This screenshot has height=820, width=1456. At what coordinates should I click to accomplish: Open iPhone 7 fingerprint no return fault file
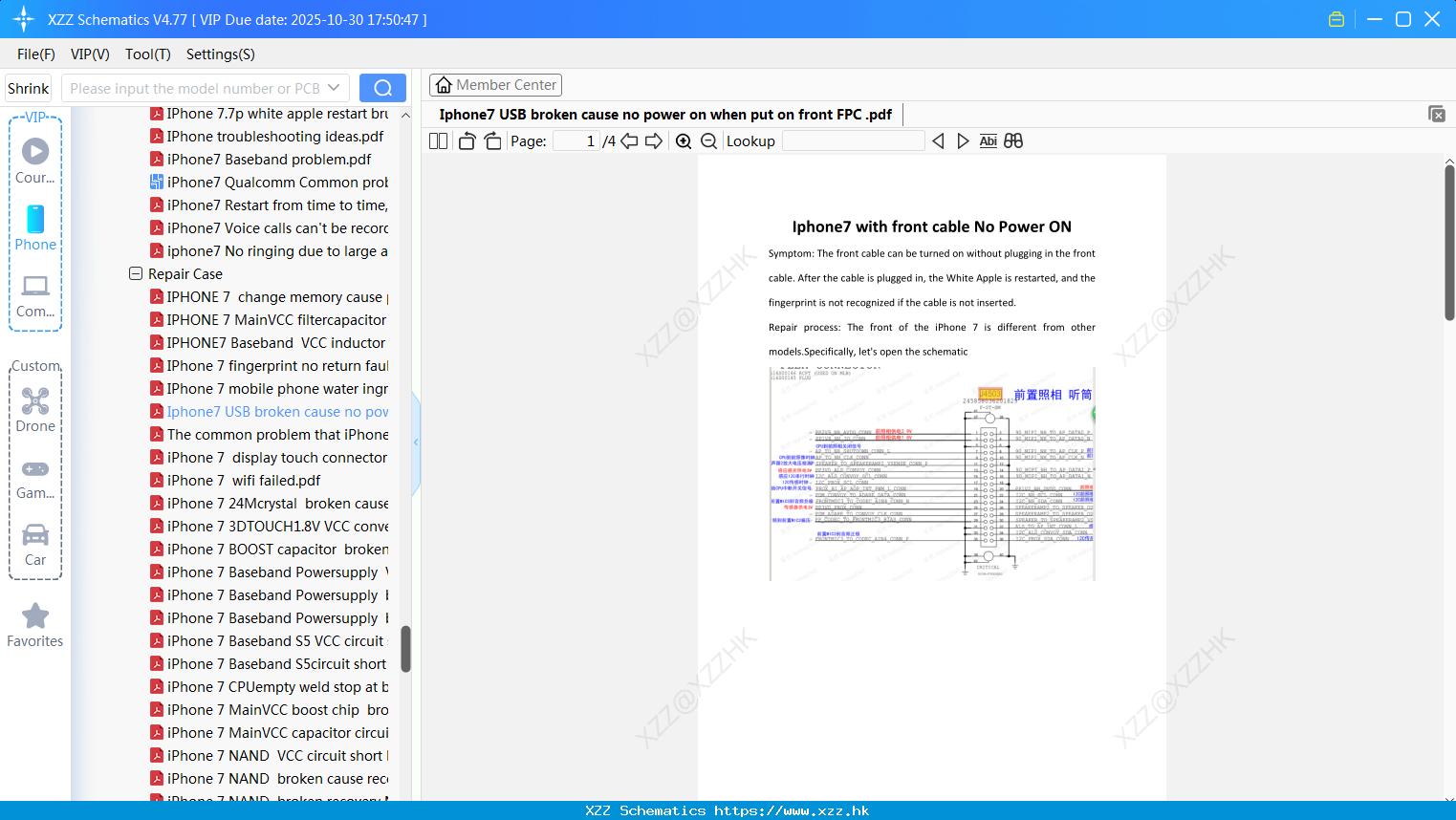pyautogui.click(x=270, y=366)
